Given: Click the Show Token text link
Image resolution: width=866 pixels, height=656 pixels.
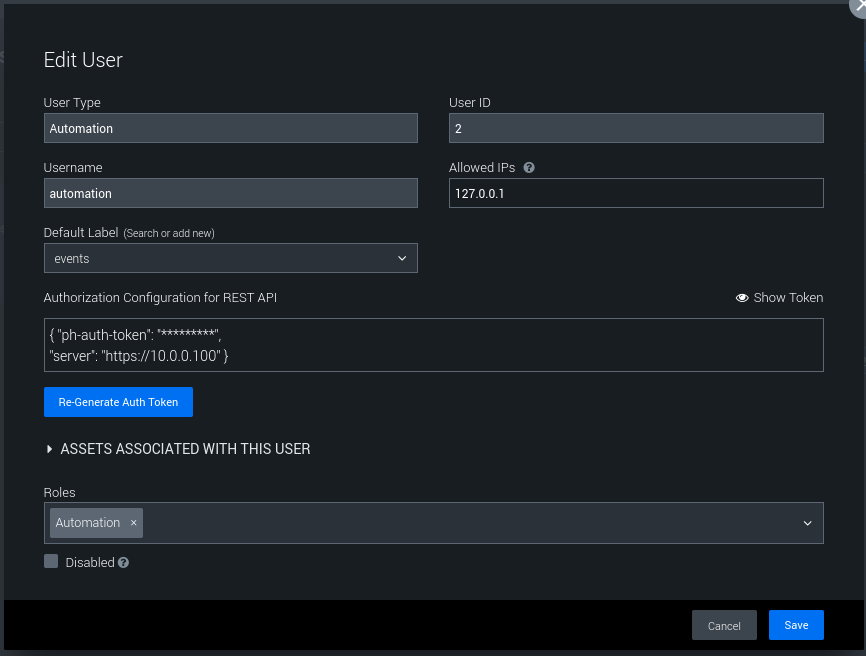Looking at the screenshot, I should coord(788,298).
